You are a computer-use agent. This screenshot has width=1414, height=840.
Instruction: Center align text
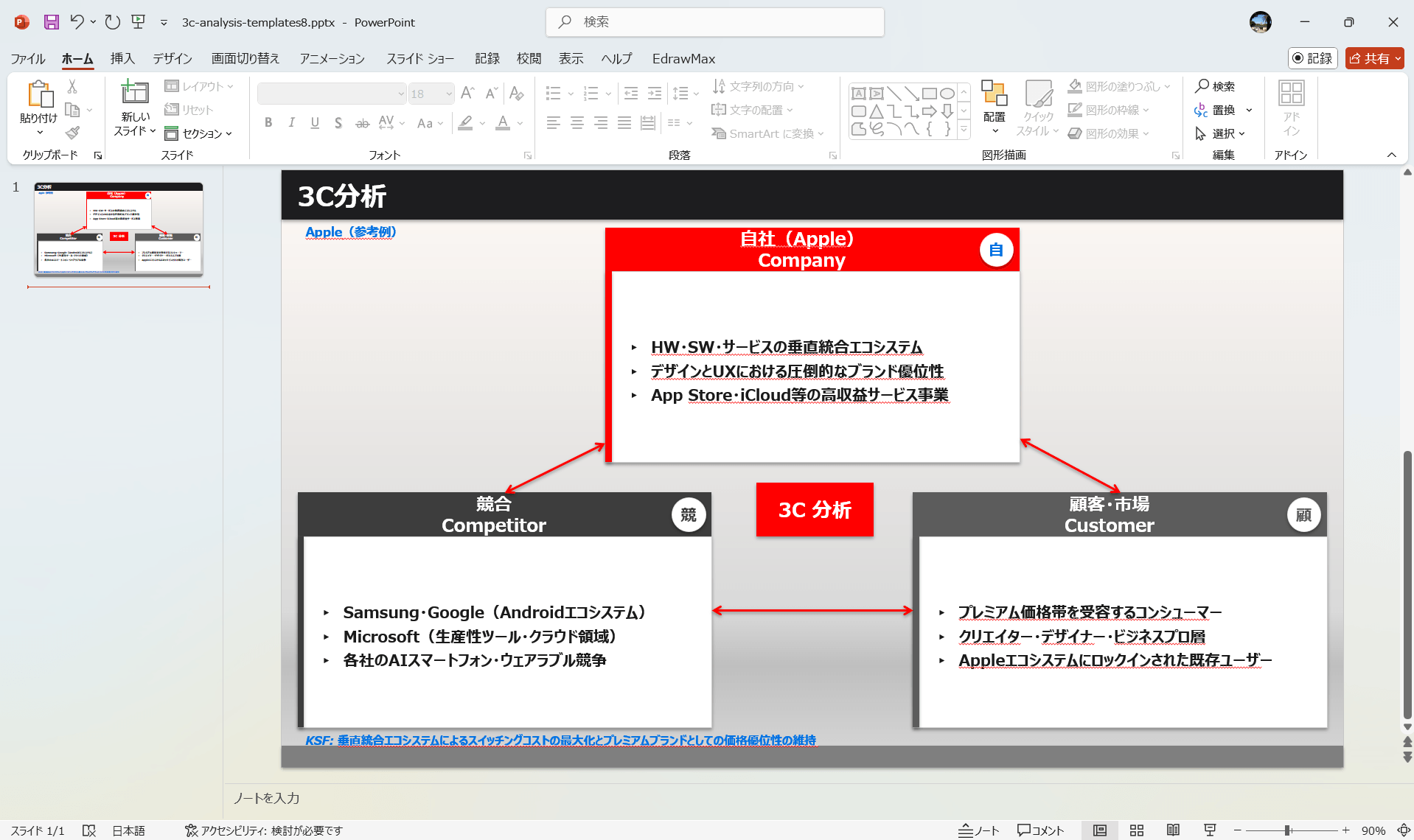pos(577,123)
